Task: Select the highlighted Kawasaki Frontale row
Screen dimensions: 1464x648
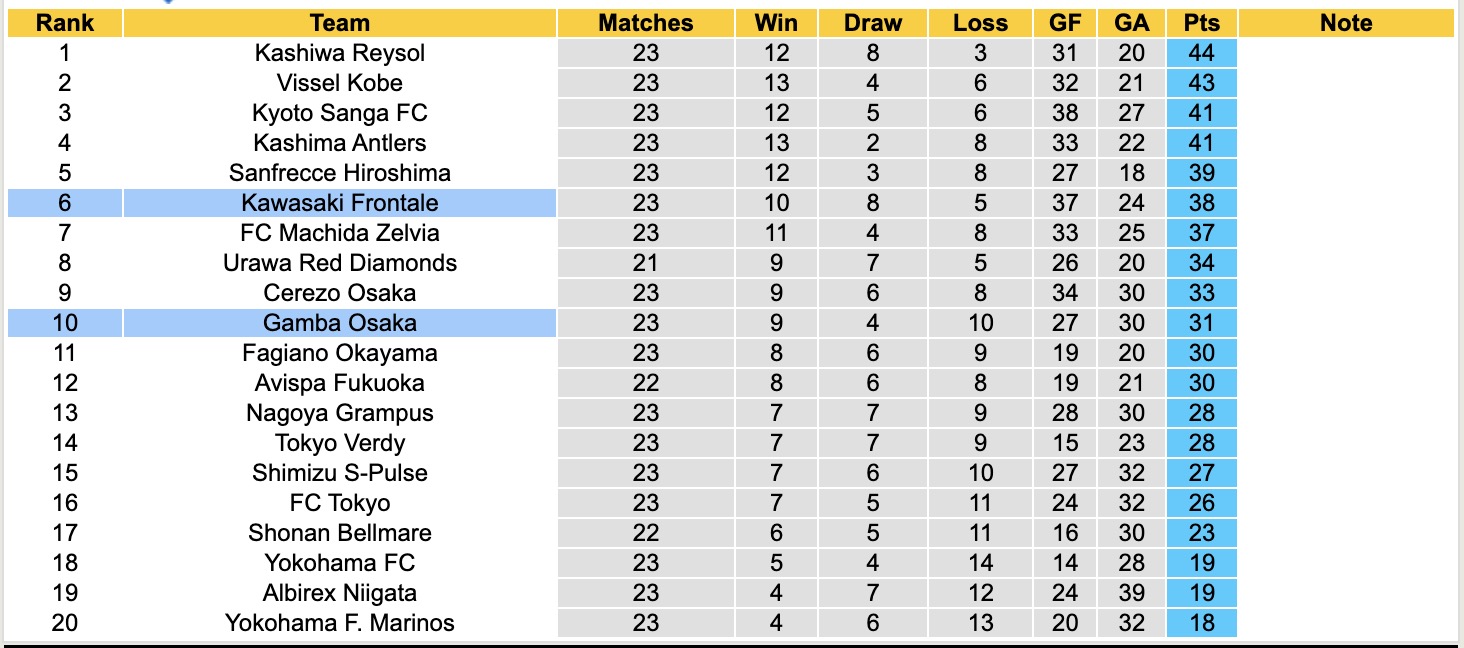Action: 340,203
